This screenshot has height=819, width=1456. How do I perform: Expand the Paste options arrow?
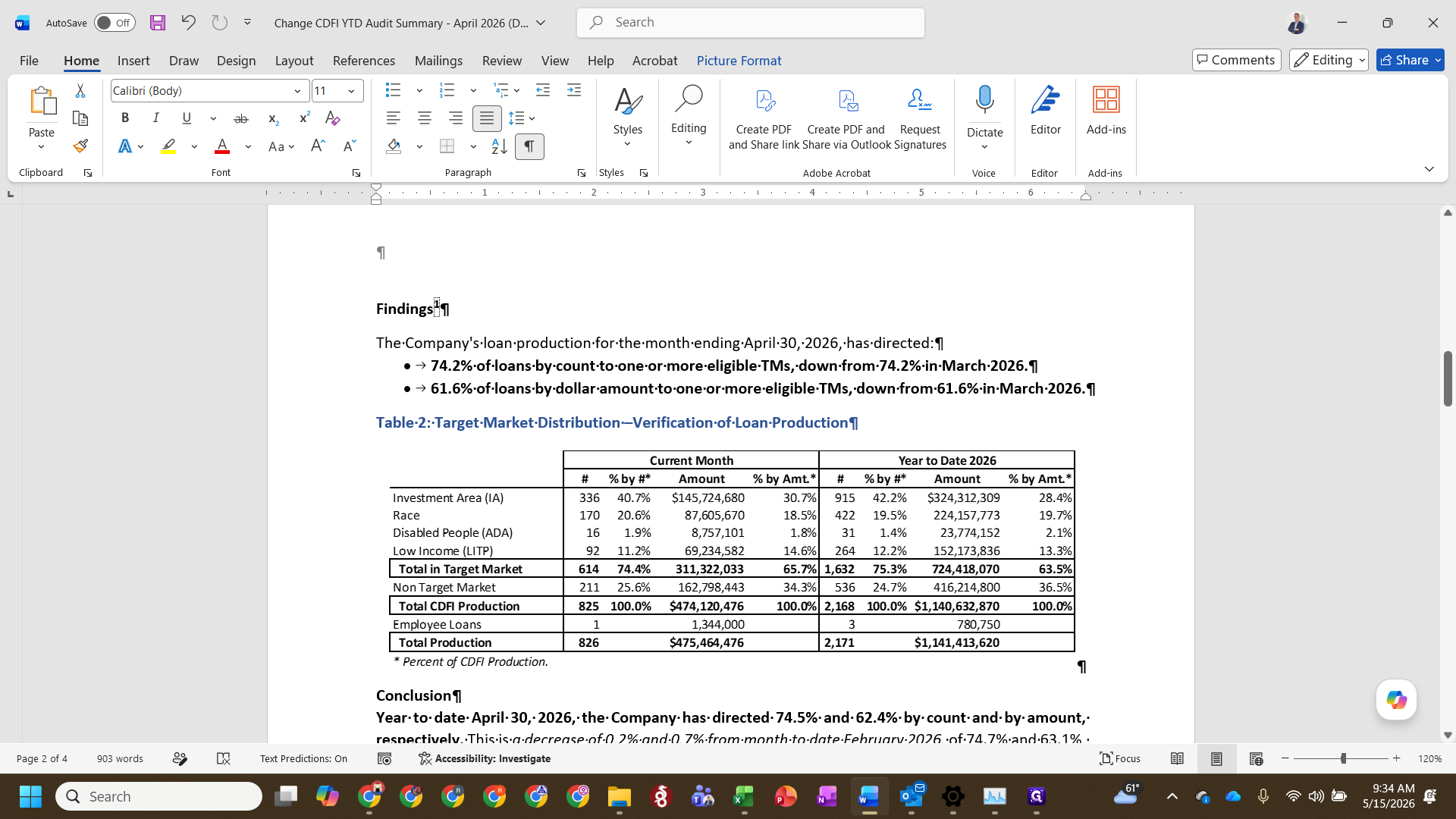pos(41,147)
